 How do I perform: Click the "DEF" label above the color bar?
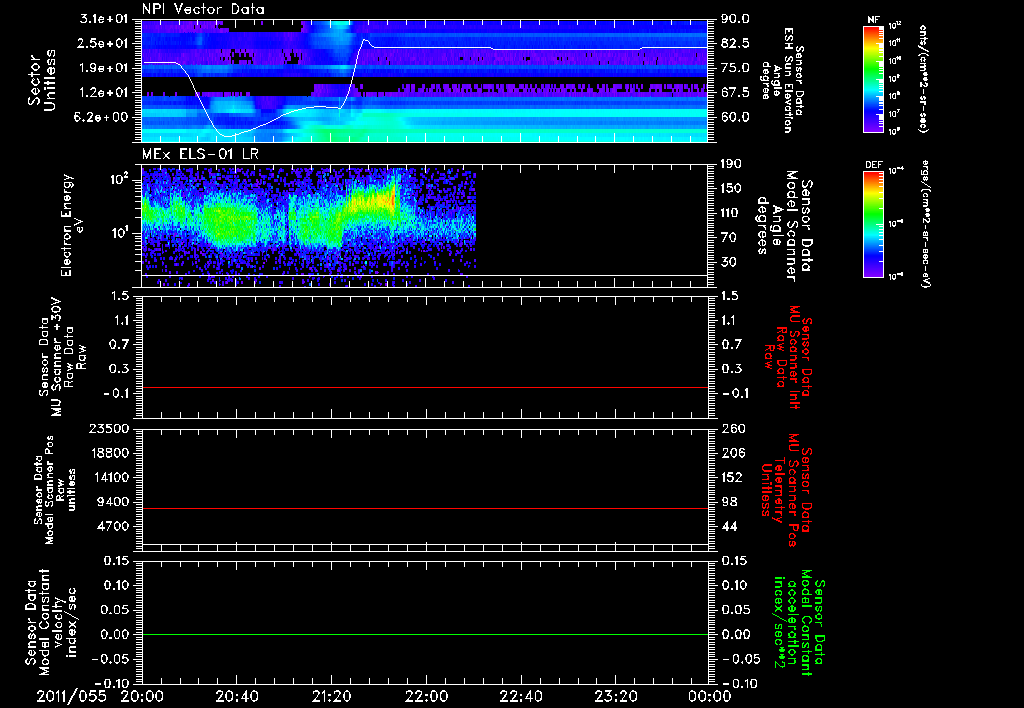click(x=873, y=165)
